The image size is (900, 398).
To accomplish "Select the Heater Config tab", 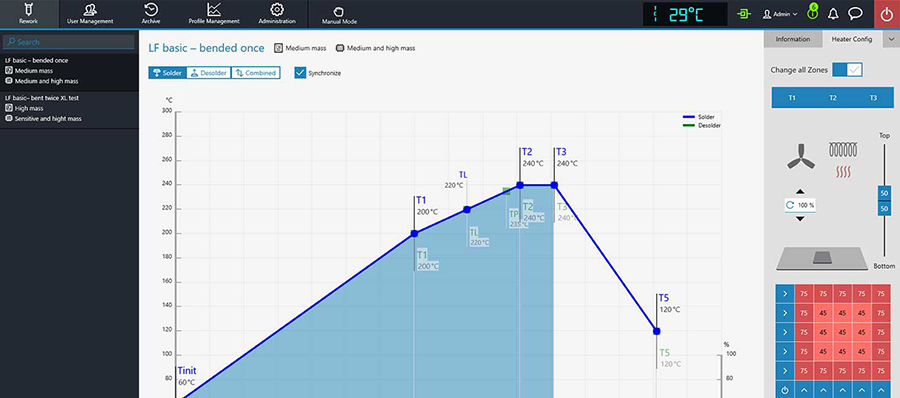I will tap(852, 39).
